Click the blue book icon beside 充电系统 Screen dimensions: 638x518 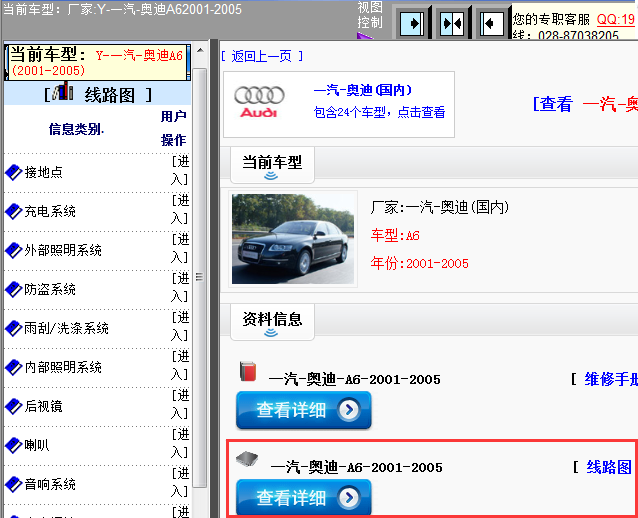pyautogui.click(x=13, y=211)
